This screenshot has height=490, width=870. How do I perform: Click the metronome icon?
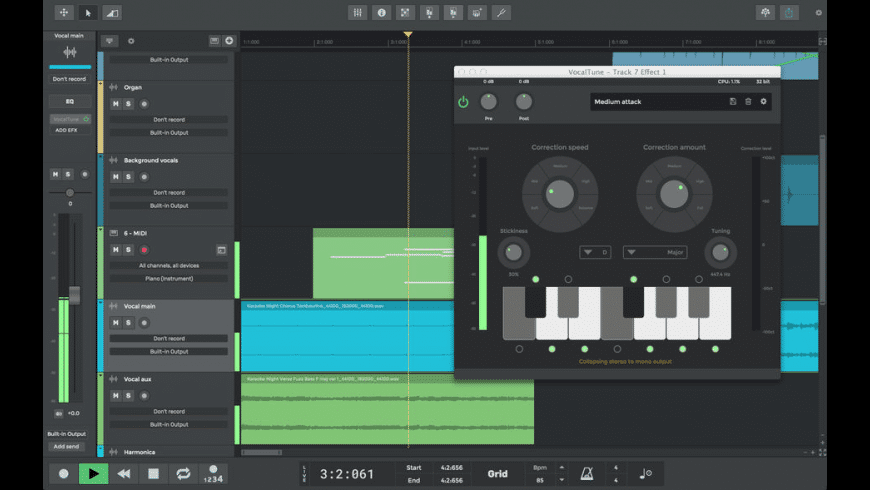[588, 472]
